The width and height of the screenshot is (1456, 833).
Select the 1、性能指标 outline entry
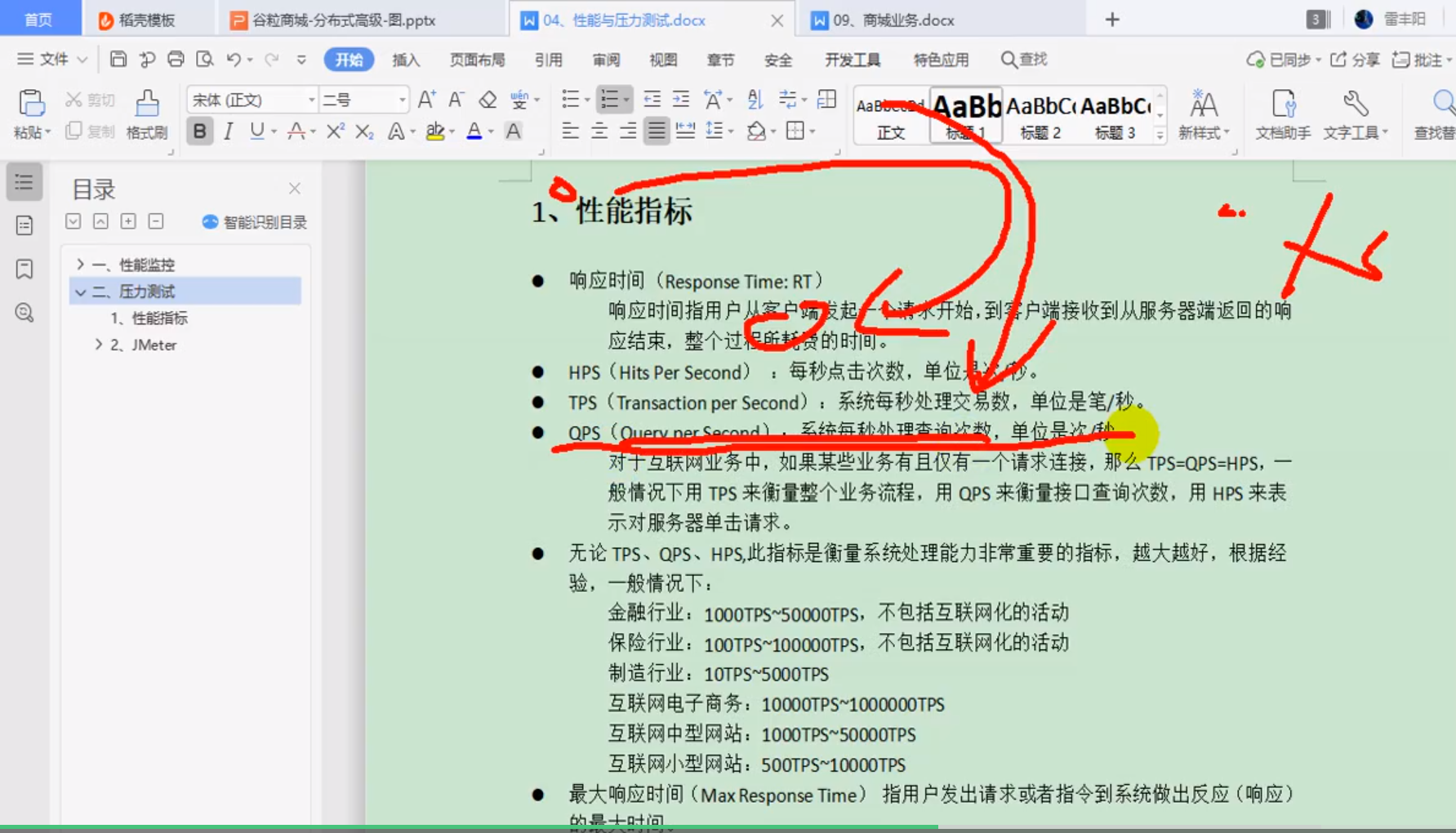[x=149, y=318]
